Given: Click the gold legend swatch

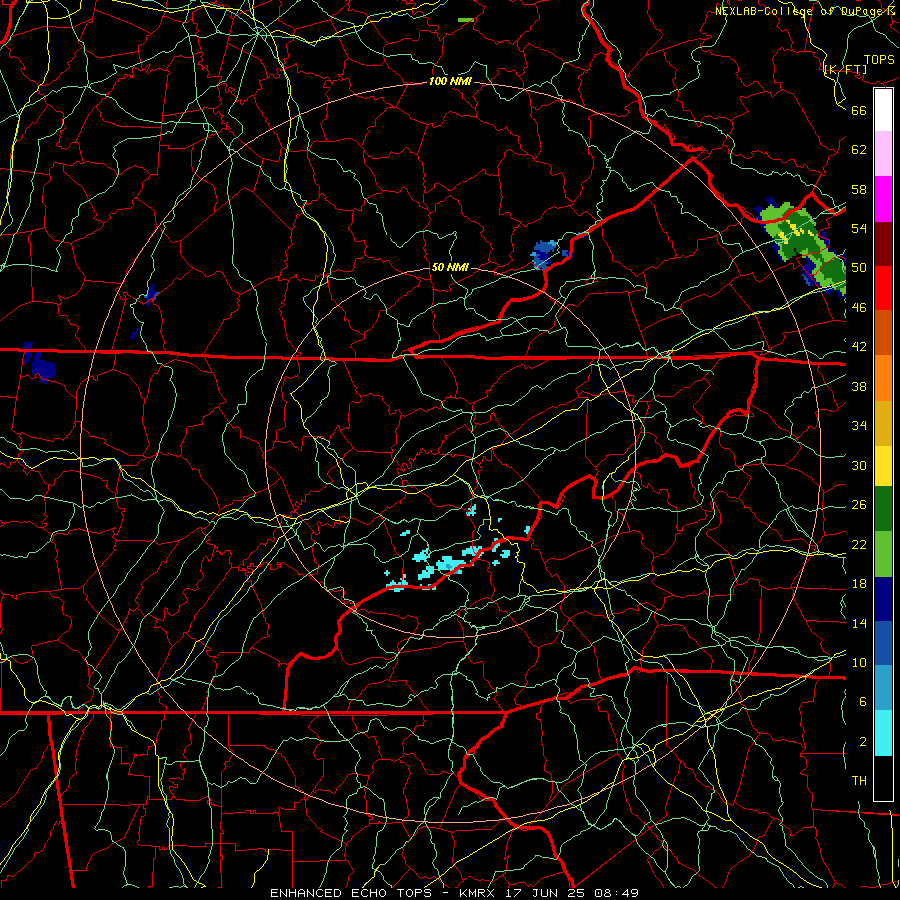Looking at the screenshot, I should pos(883,423).
